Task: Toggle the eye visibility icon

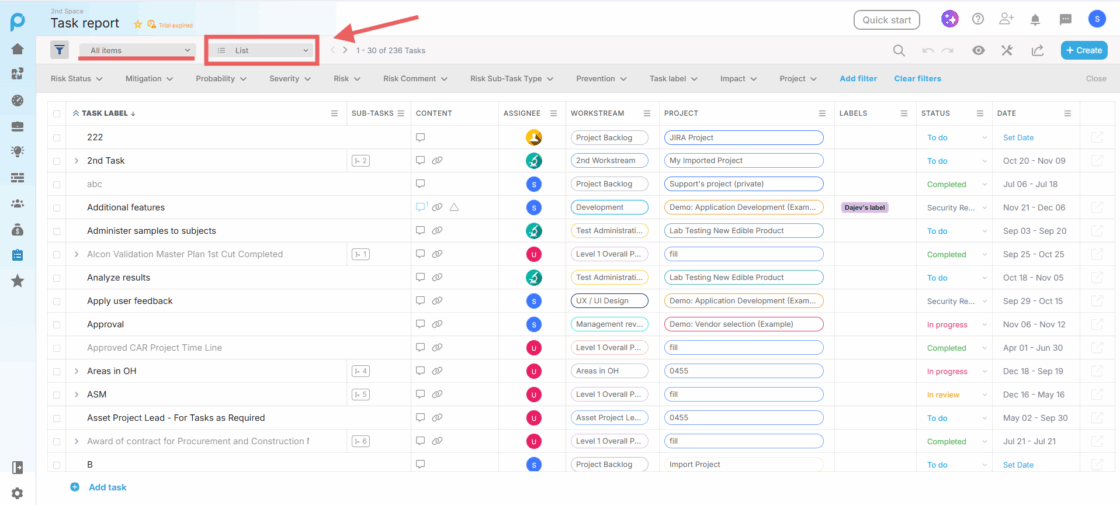Action: coord(978,50)
